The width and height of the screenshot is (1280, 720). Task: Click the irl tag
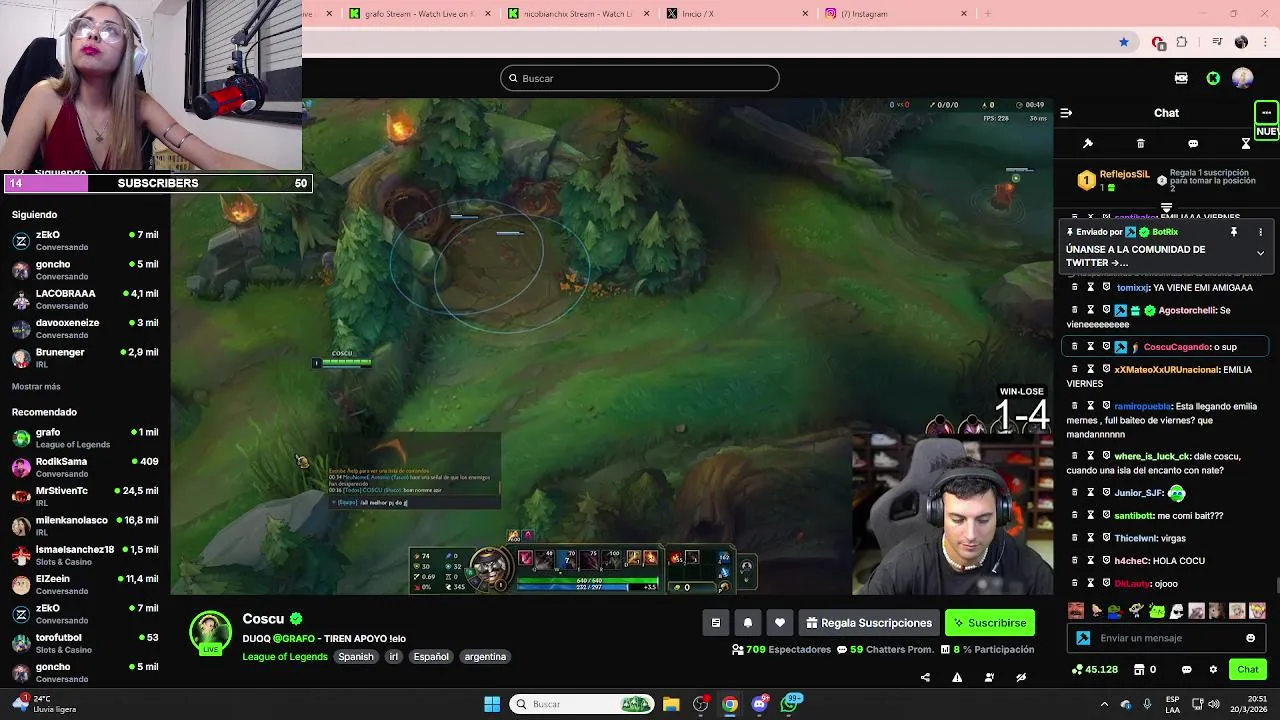394,657
